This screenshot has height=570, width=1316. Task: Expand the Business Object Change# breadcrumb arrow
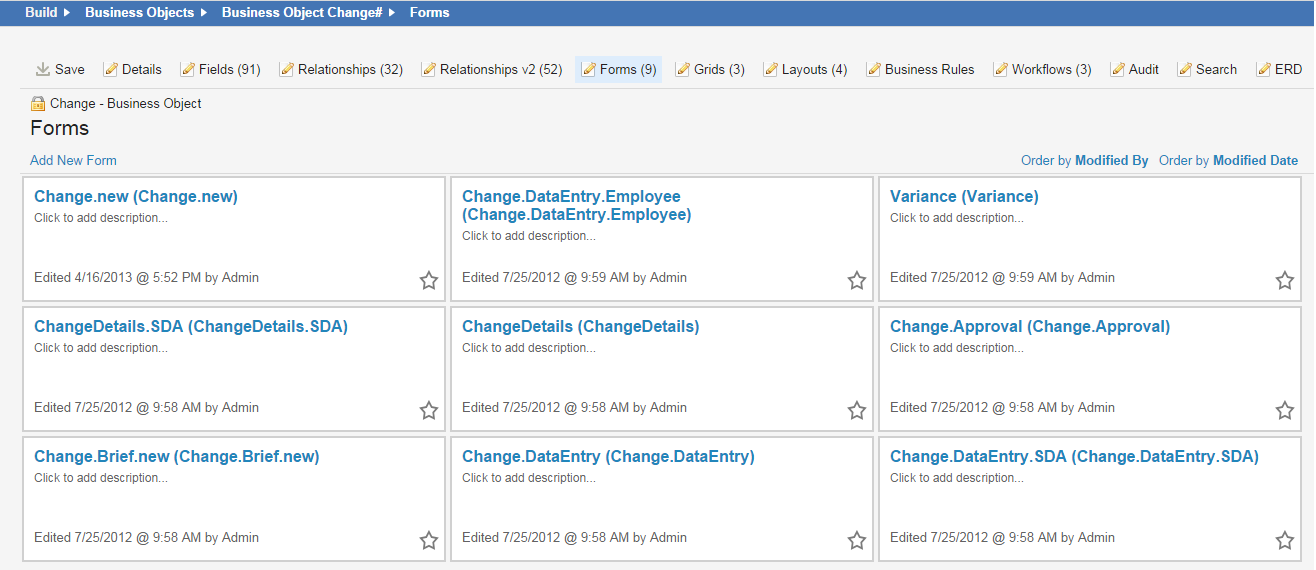(392, 13)
